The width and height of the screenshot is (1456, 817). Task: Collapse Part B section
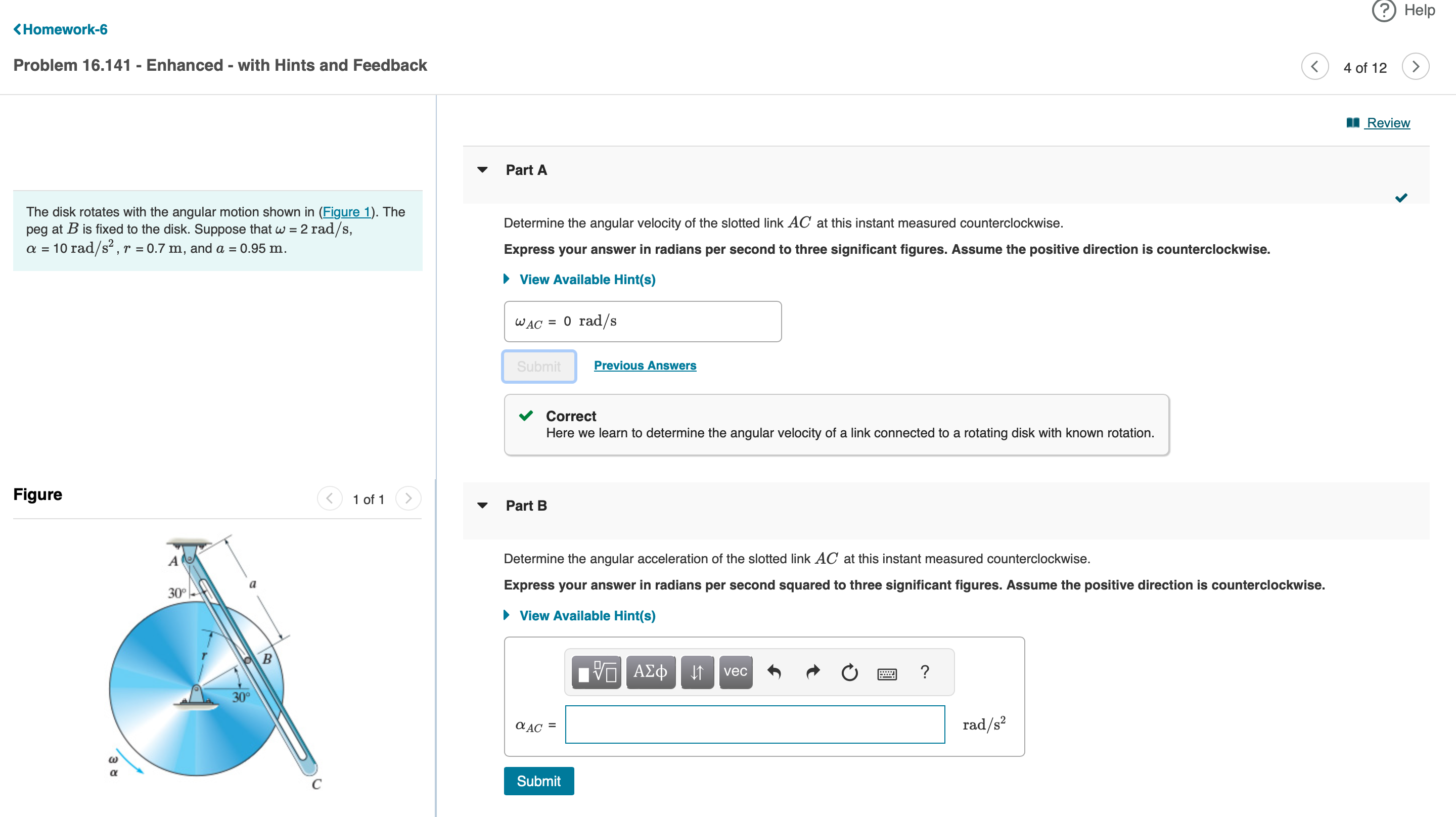click(x=482, y=506)
